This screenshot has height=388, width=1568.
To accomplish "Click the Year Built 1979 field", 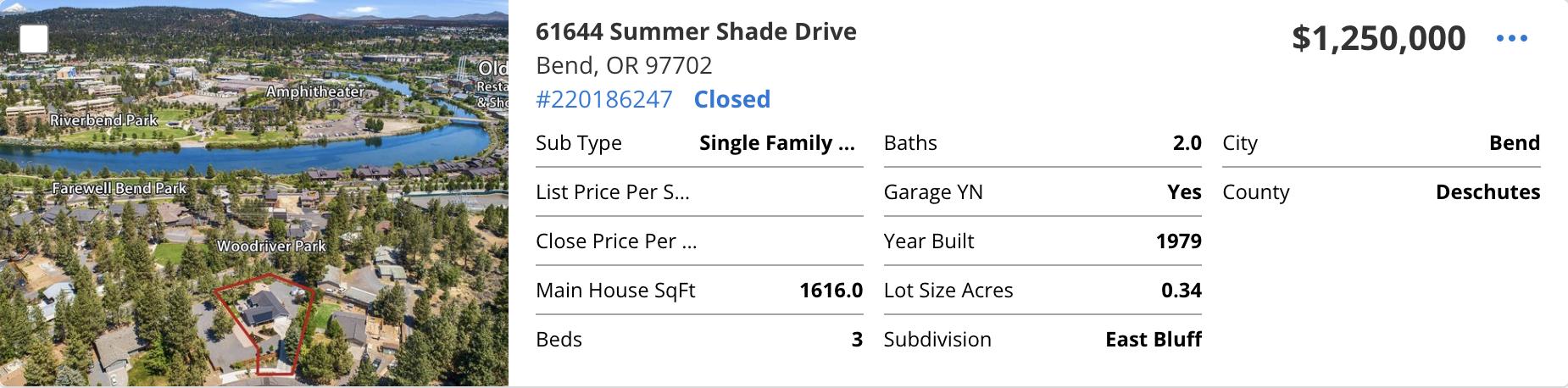I will click(x=1042, y=241).
